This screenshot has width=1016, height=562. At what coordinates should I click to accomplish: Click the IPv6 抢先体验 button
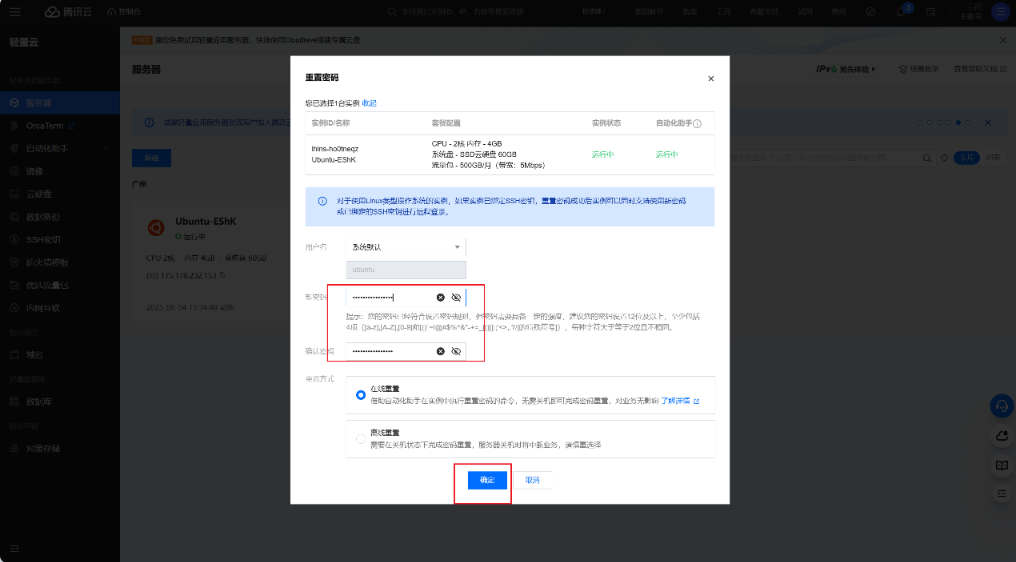[x=846, y=69]
